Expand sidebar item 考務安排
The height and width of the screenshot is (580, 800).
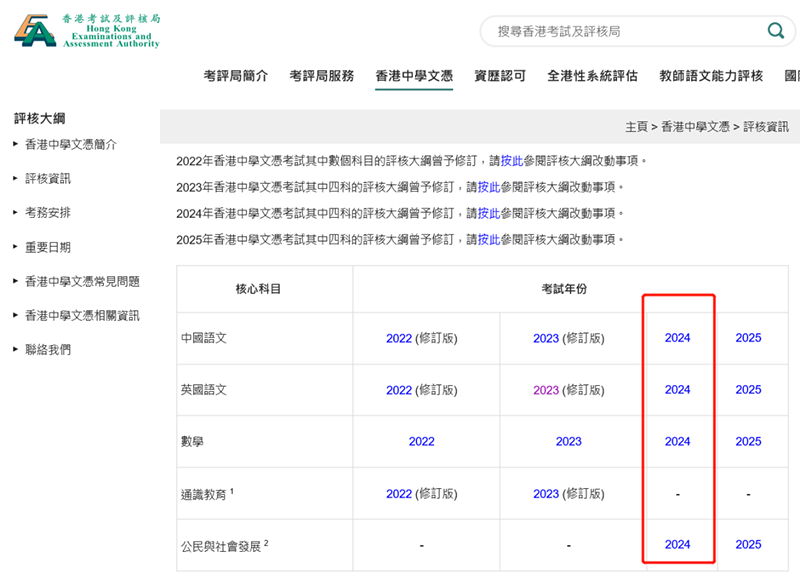pos(48,213)
